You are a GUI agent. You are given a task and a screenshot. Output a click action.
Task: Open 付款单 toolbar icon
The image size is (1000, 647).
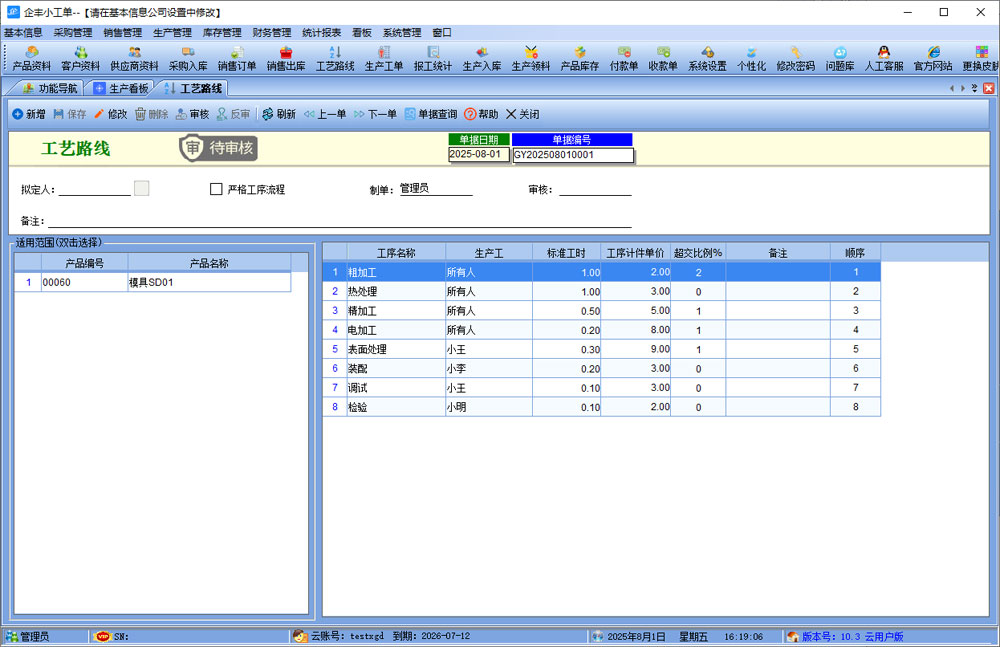coord(624,59)
